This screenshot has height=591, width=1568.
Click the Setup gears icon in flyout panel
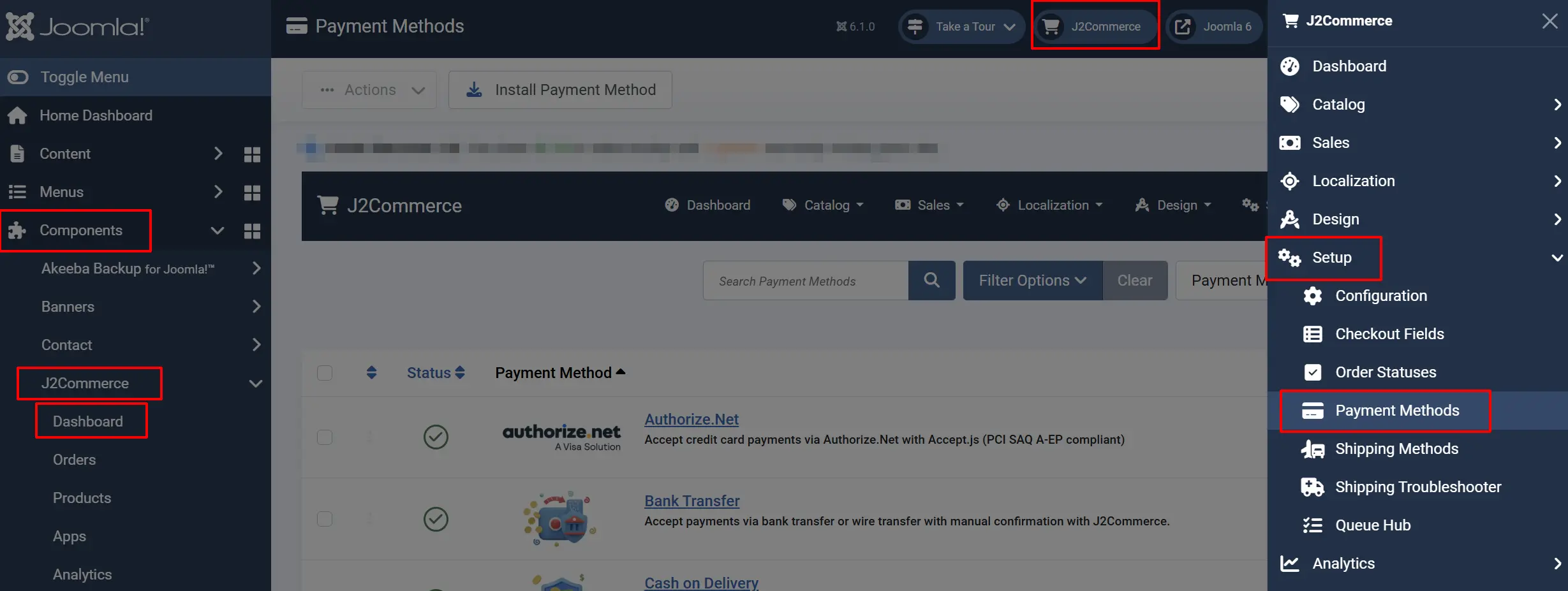1289,258
